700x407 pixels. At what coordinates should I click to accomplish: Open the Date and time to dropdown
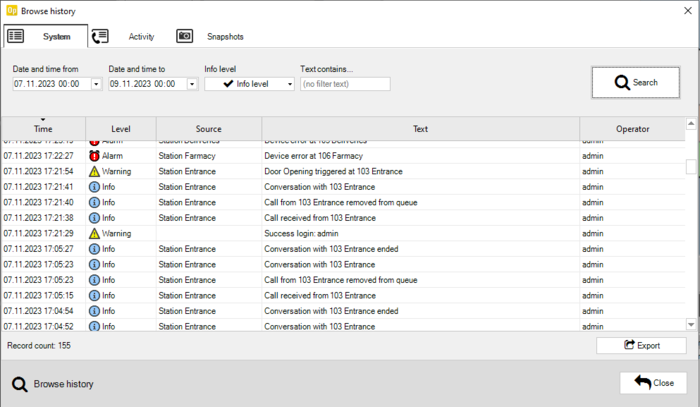click(x=193, y=84)
